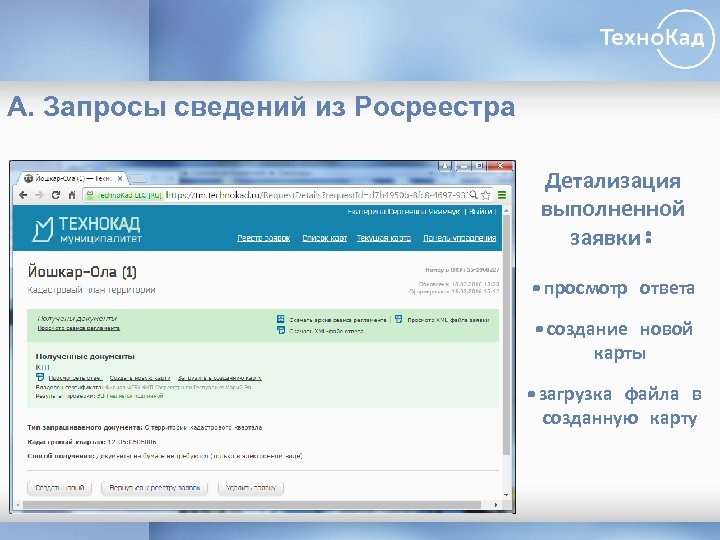Click the document icon under КПТ
Screen dimensions: 720x540
(40, 377)
